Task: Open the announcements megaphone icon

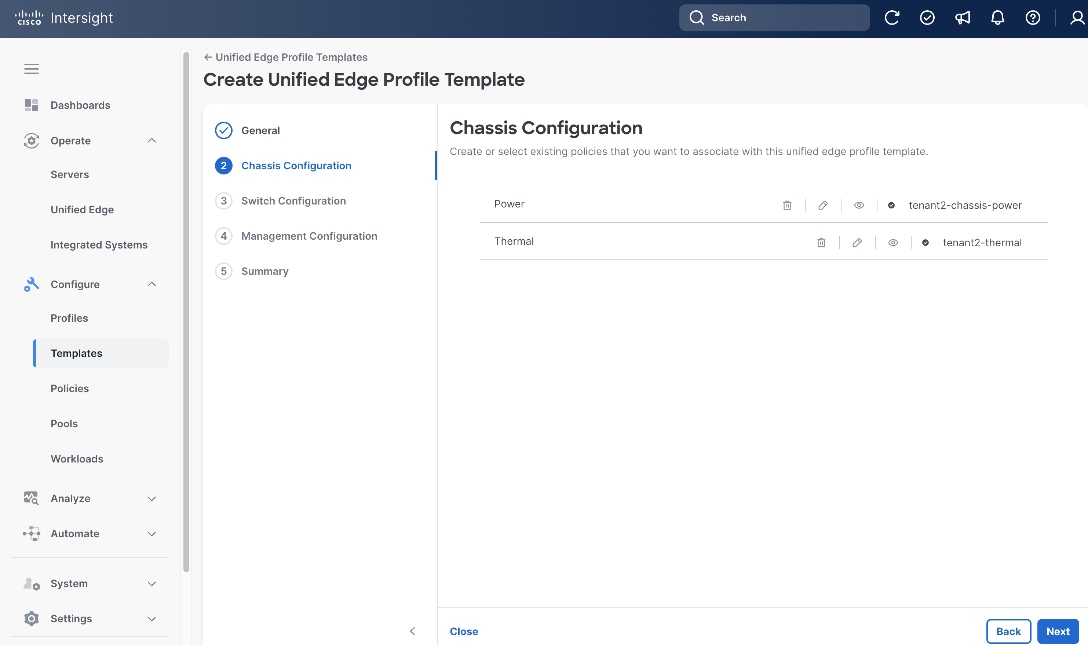Action: tap(962, 18)
